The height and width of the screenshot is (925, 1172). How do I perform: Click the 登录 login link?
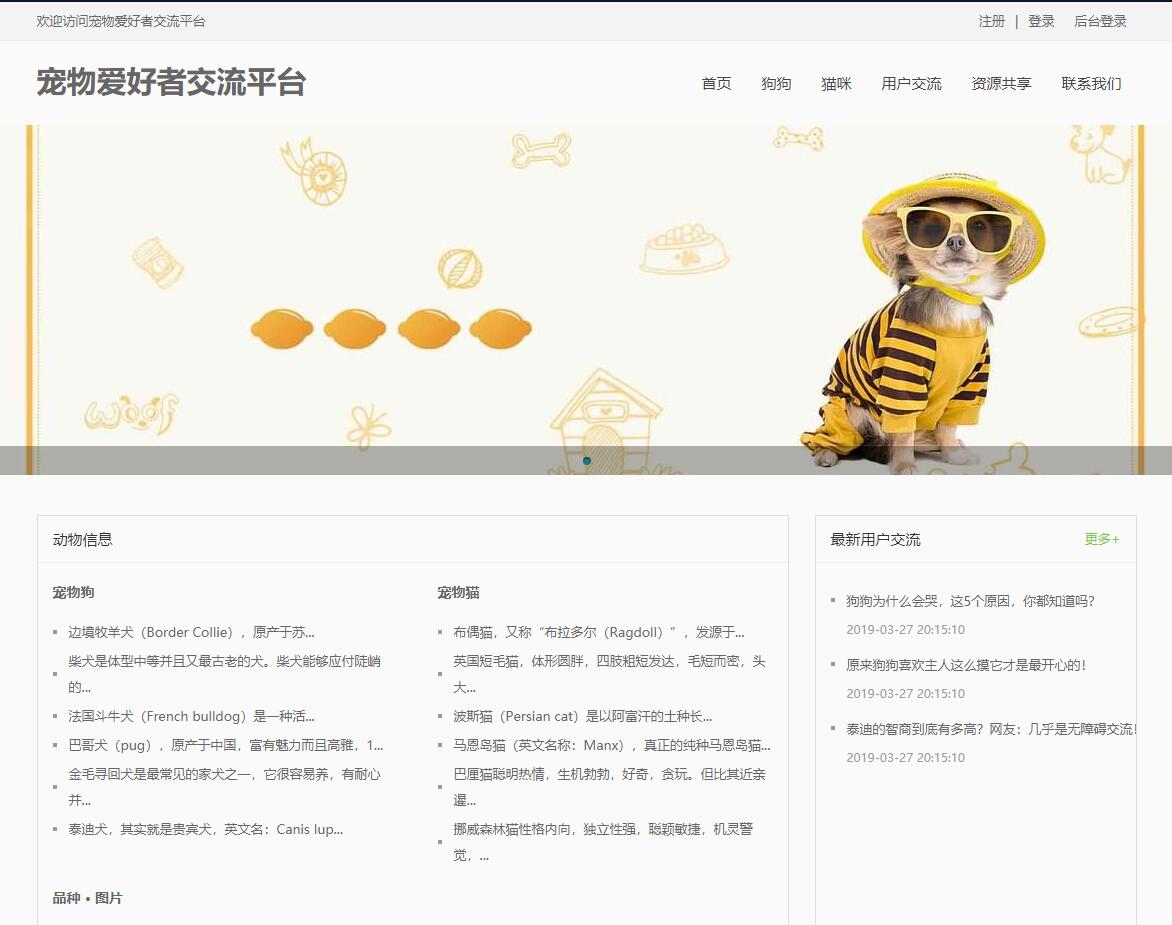(1040, 21)
